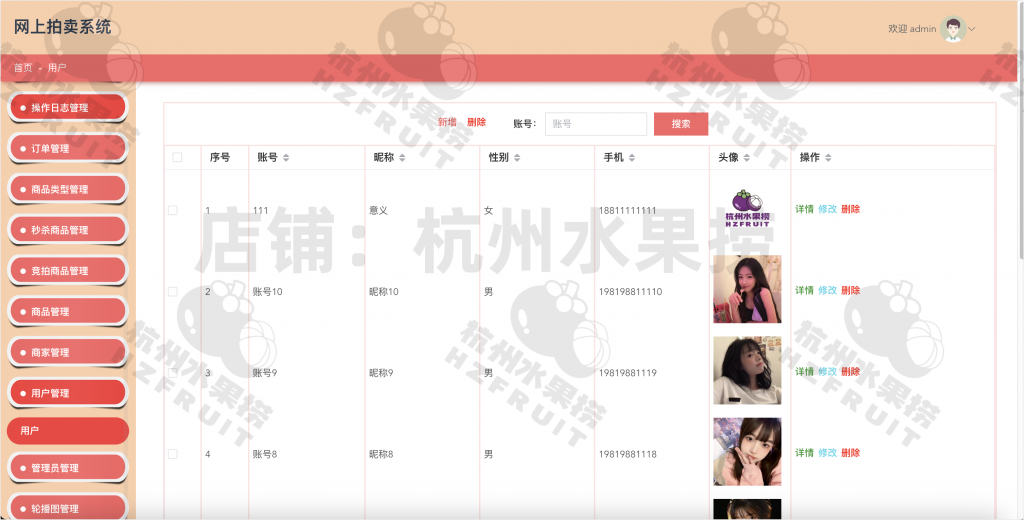The image size is (1024, 520).
Task: Open avatar thumbnail of 账号10
Action: 747,289
